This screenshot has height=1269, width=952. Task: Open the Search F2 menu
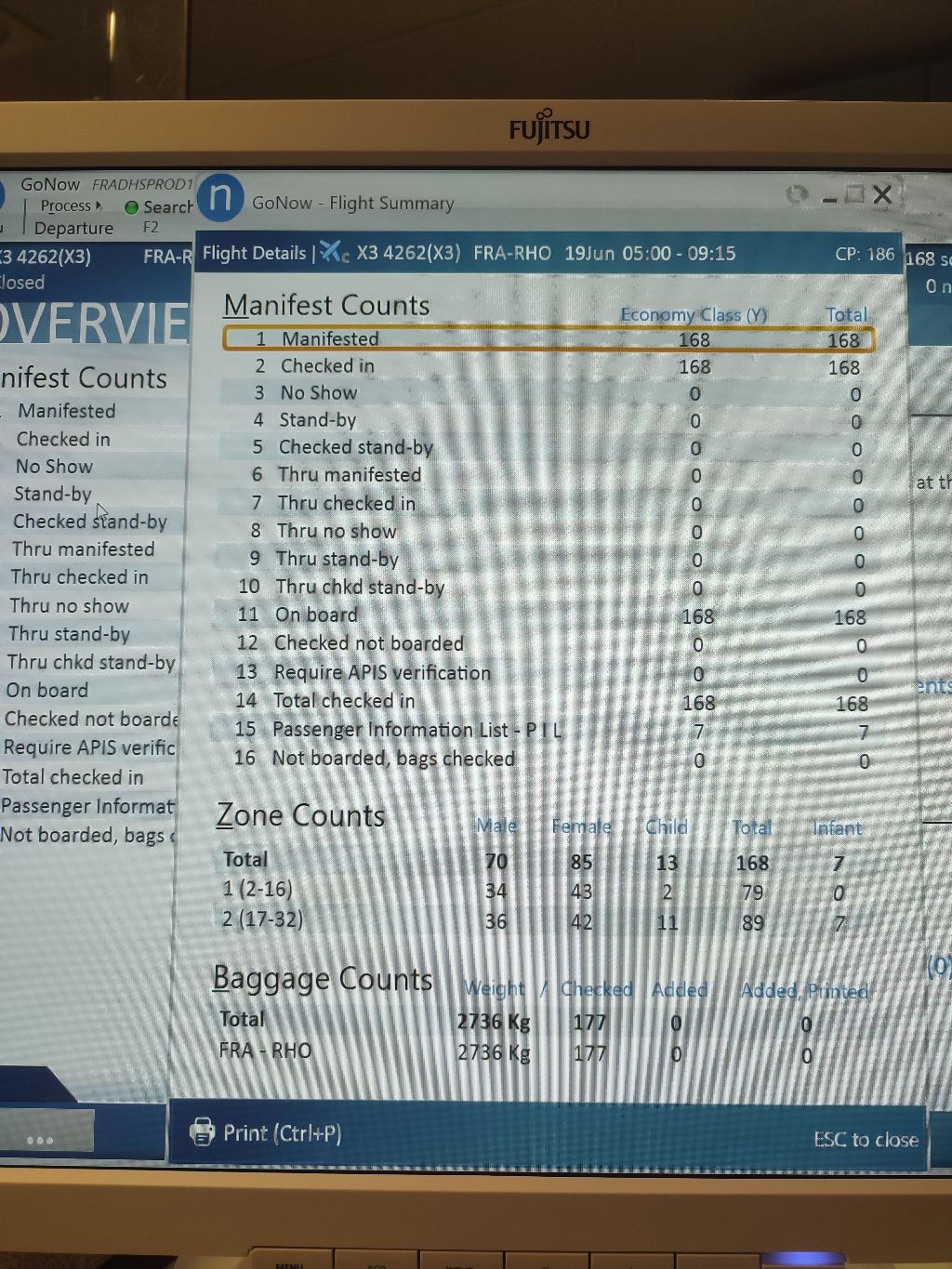point(166,207)
